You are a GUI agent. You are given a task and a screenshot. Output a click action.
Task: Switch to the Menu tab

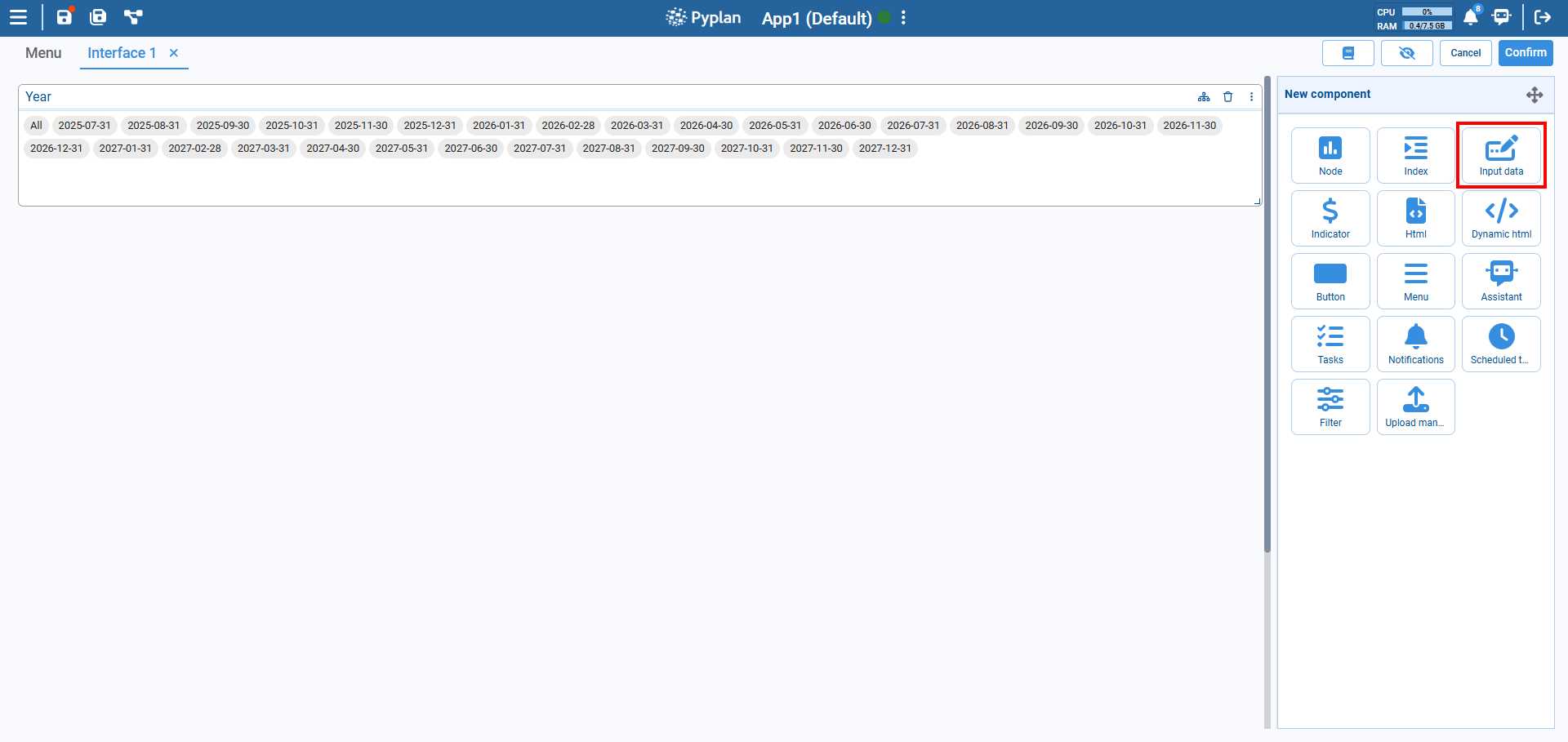tap(42, 52)
